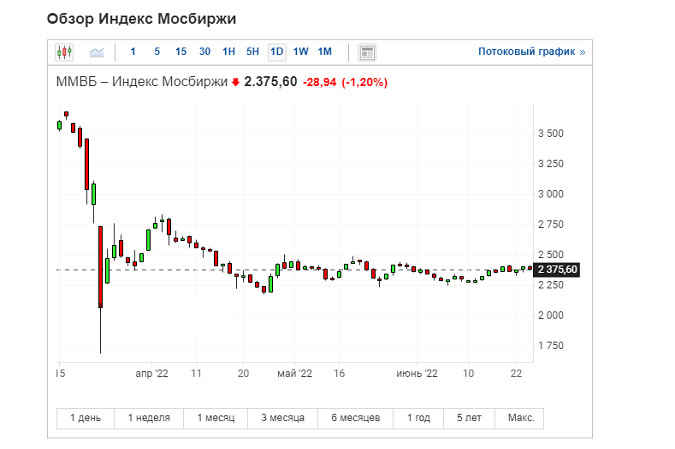Click the (-1,20%) percent change

coord(365,82)
